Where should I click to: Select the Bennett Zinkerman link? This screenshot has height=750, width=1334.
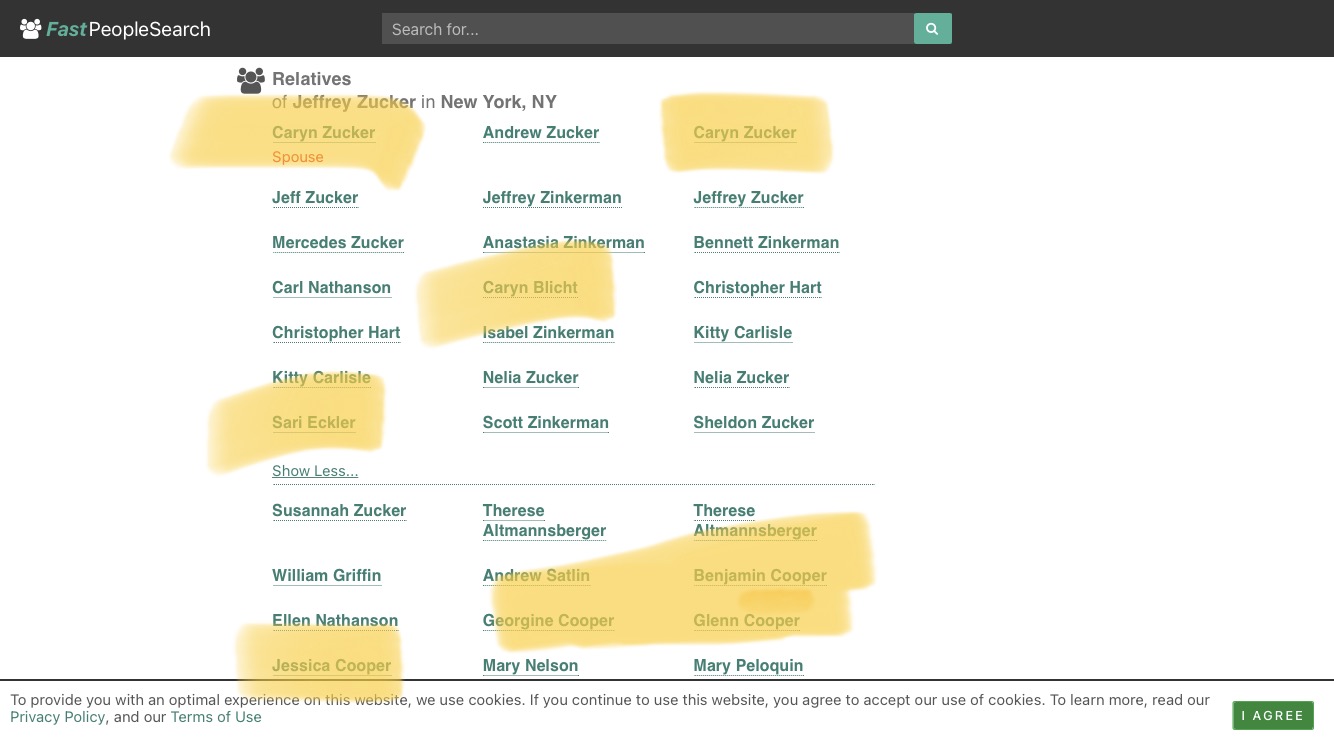pos(766,243)
